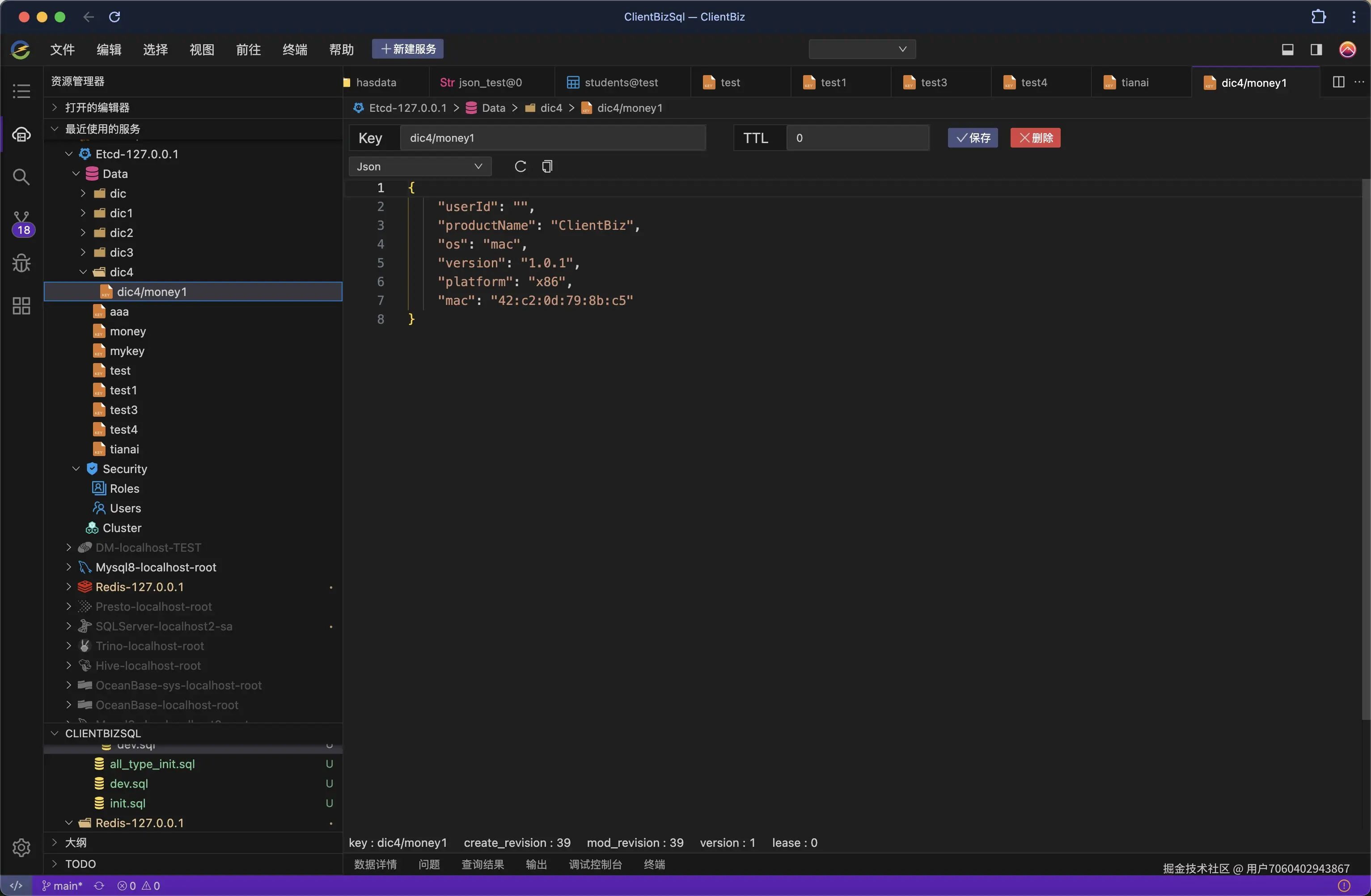1371x896 pixels.
Task: Click the split editor icon beside the tabs
Action: click(x=1339, y=82)
